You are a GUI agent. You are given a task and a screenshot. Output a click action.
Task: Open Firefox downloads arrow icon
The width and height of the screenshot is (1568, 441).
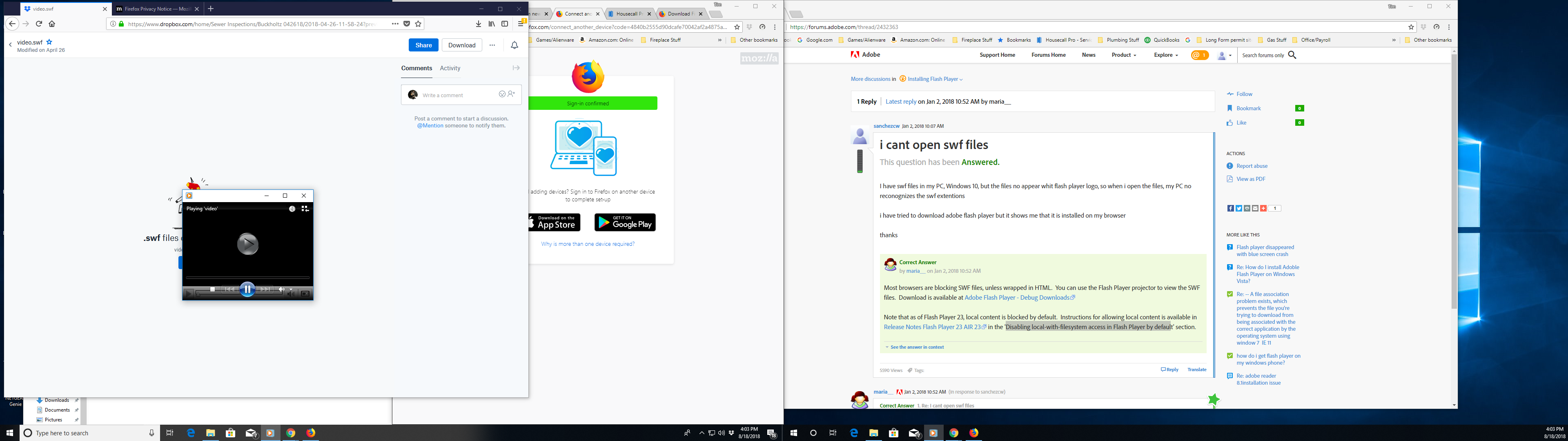tap(479, 24)
